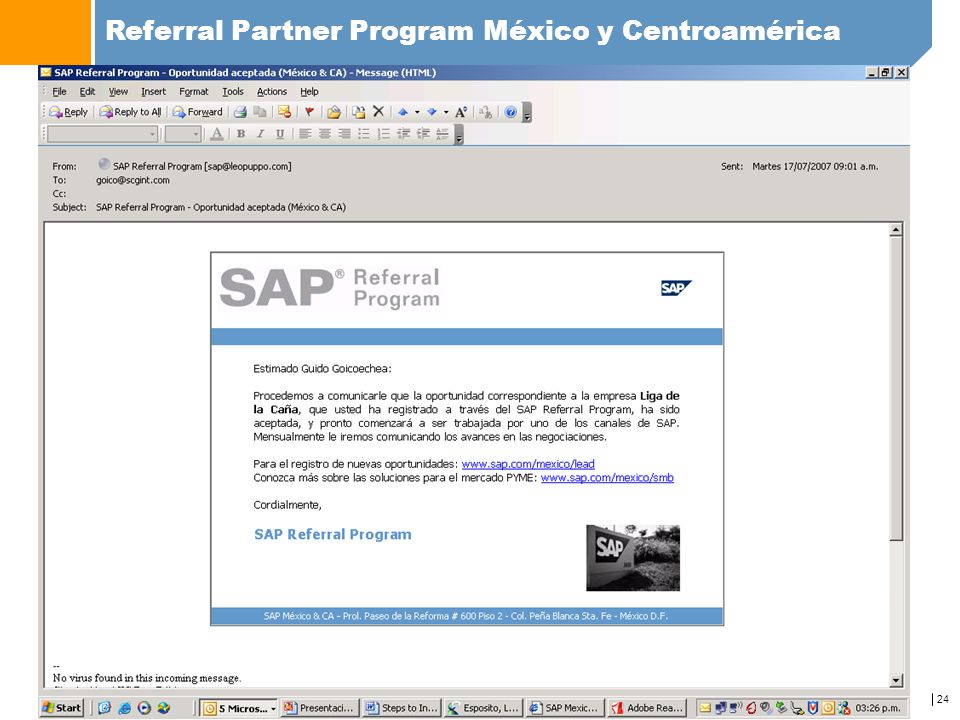Screen dimensions: 960x720
Task: Click the Reply button
Action: click(69, 112)
